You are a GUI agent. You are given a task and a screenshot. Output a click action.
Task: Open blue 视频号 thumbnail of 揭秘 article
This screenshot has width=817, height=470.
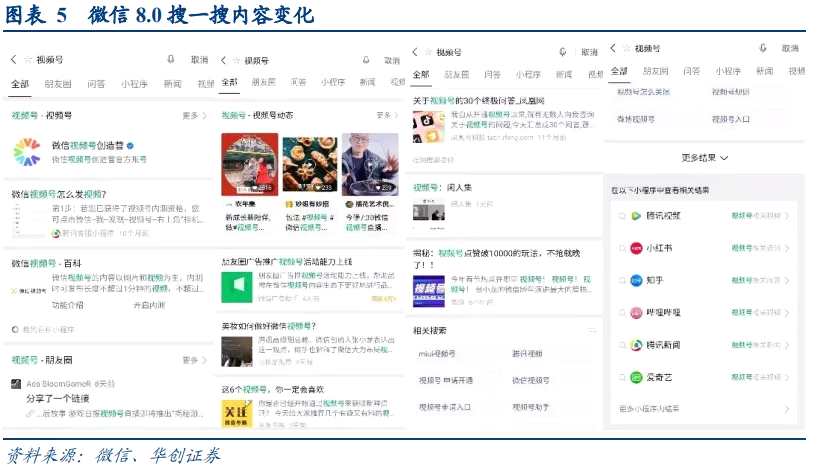[x=428, y=291]
